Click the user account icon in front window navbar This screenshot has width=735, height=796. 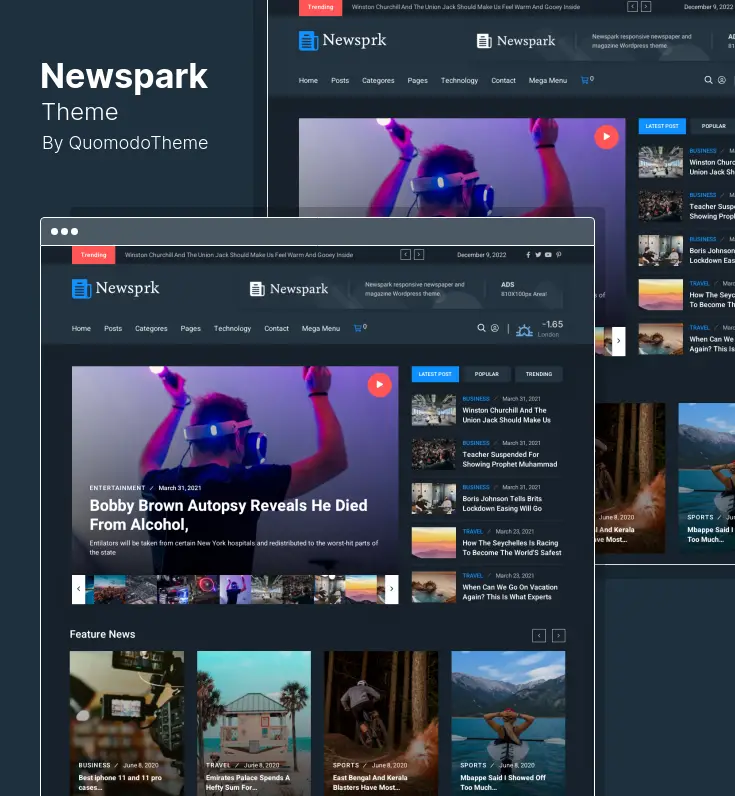[x=495, y=328]
